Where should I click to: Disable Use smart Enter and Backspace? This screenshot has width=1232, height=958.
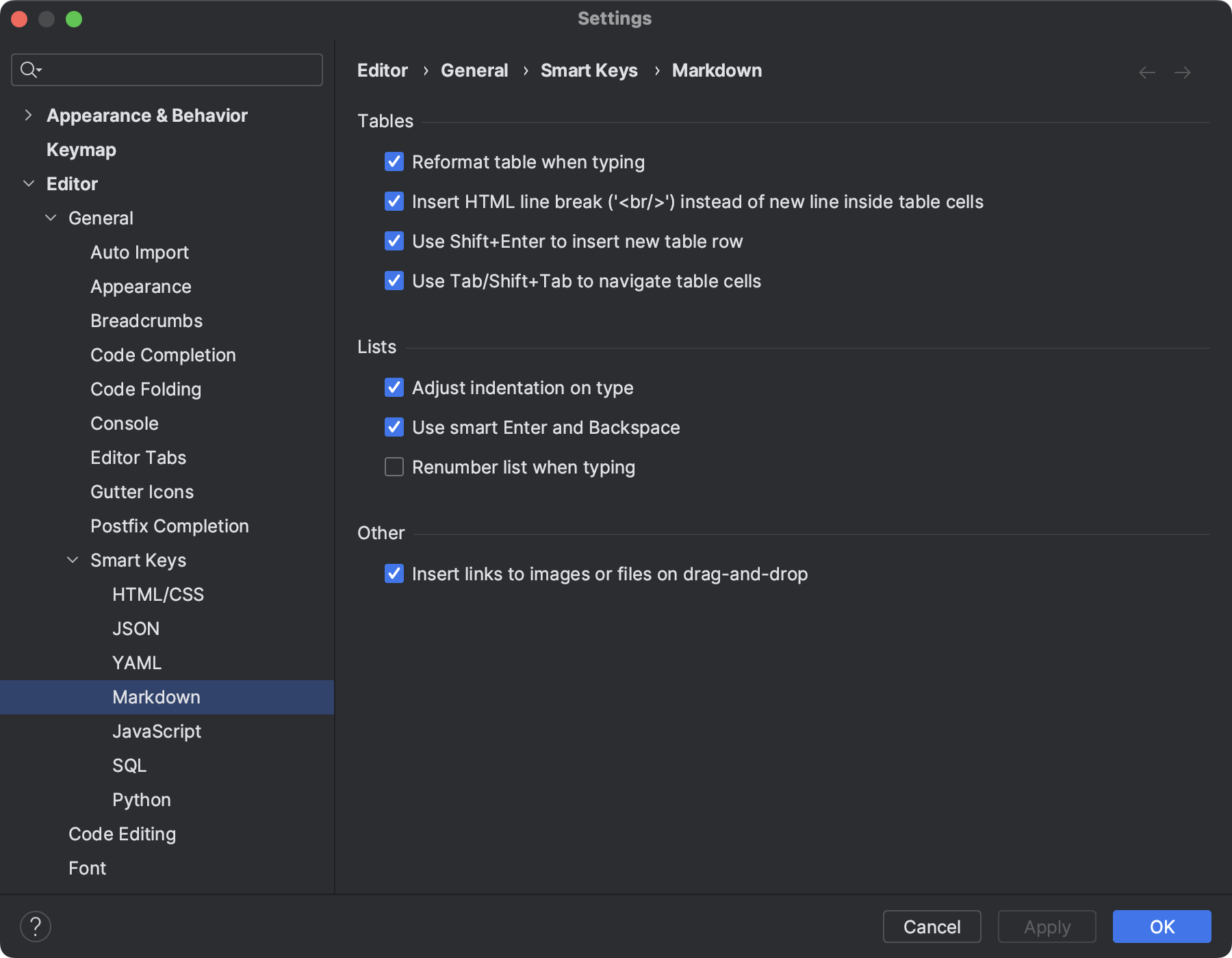click(x=394, y=427)
